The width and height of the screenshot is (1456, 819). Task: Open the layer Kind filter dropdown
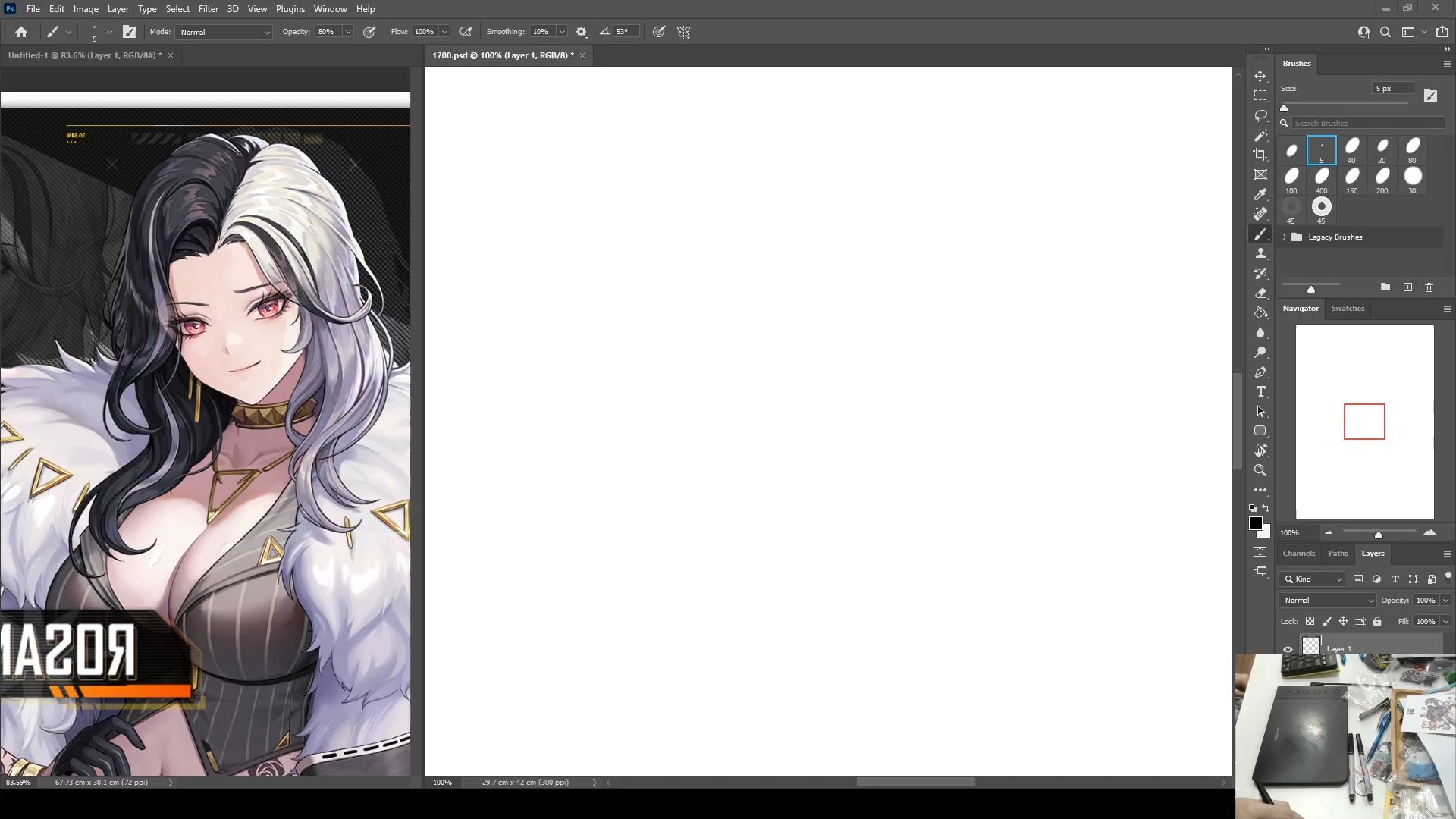coord(1313,579)
